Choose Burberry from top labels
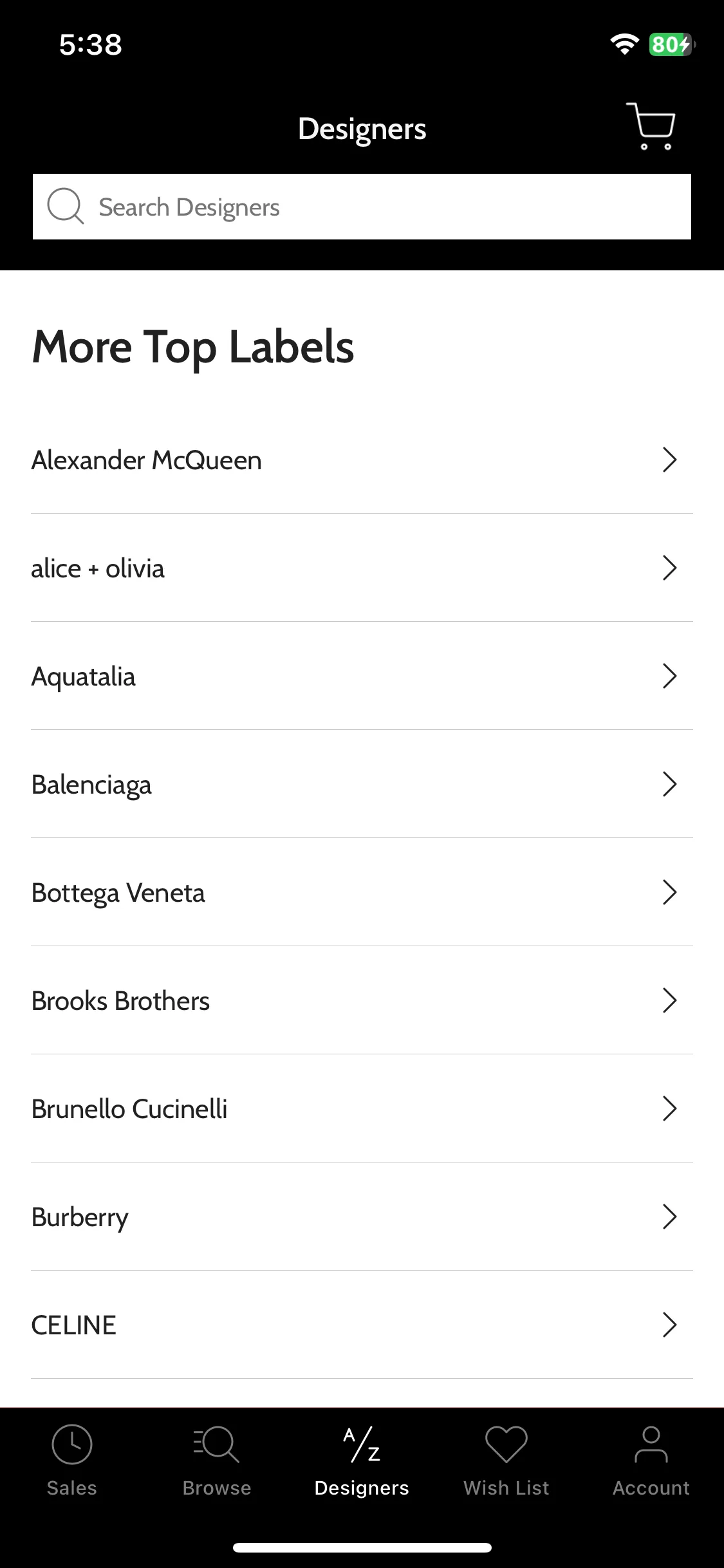Image resolution: width=724 pixels, height=1568 pixels. 362,1217
